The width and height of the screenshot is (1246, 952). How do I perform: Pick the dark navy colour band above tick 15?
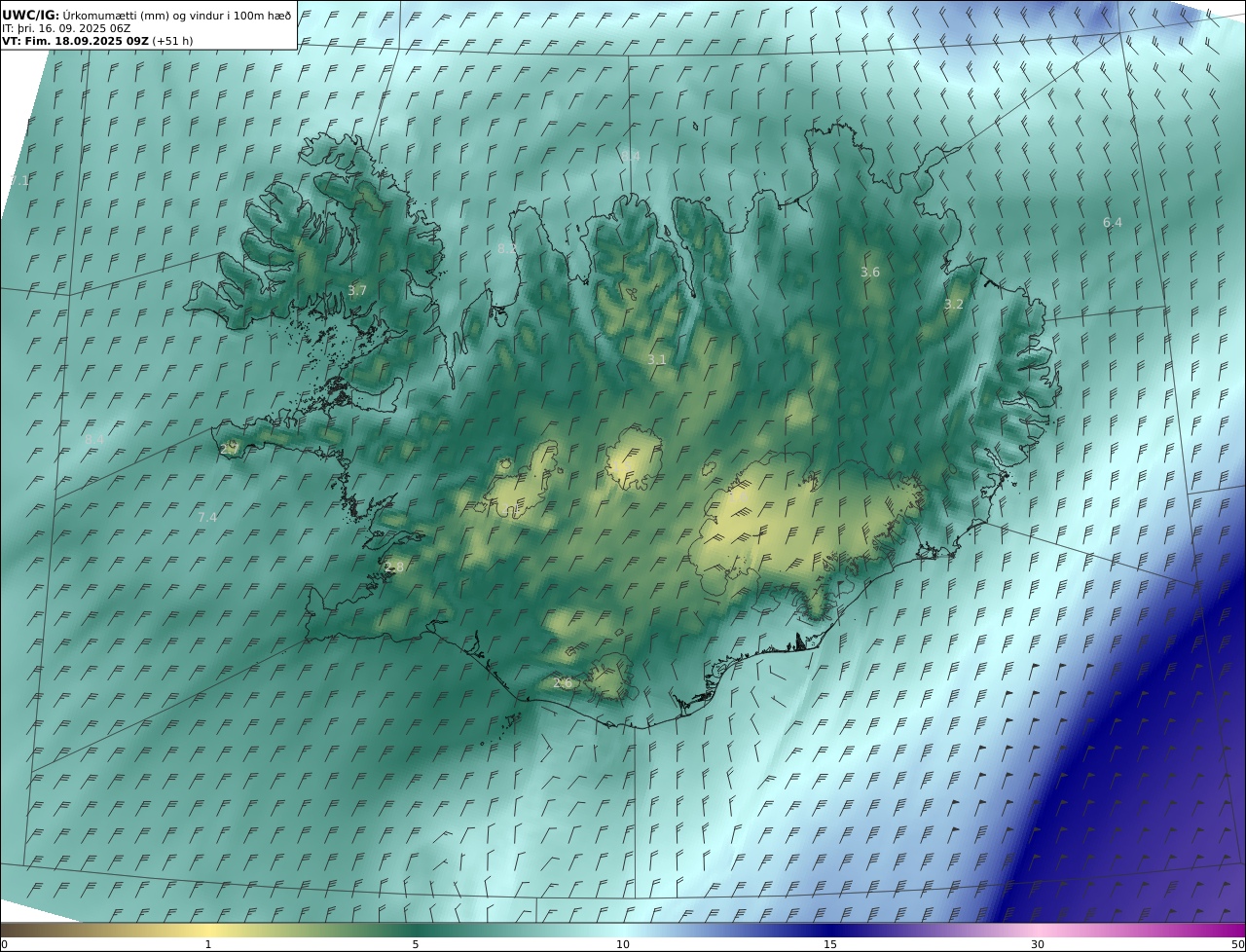[830, 930]
